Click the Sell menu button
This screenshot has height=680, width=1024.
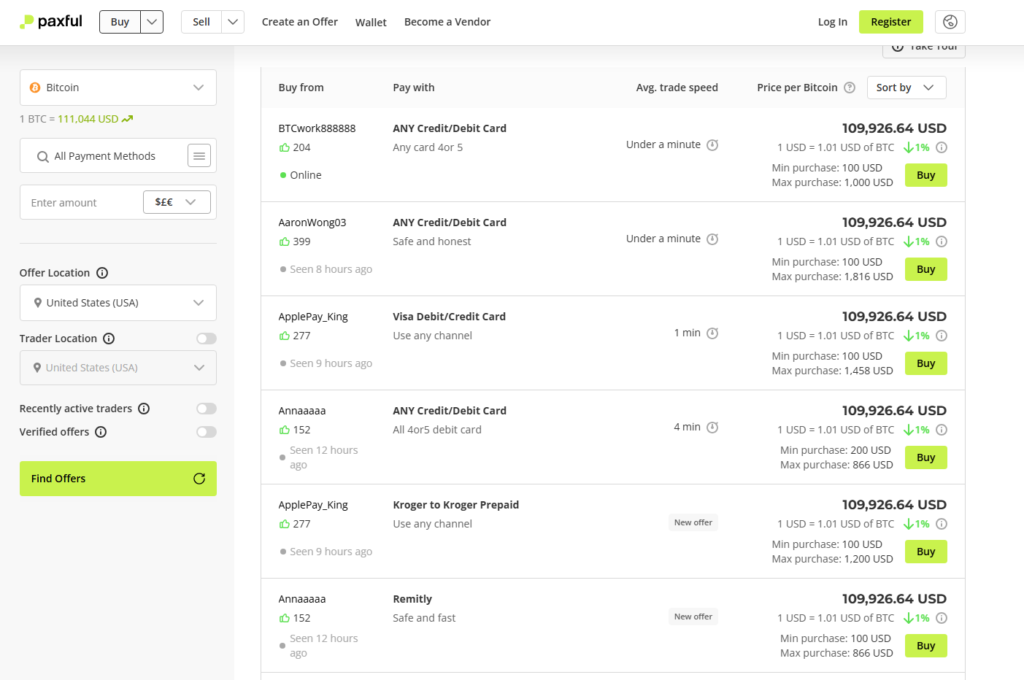[201, 22]
